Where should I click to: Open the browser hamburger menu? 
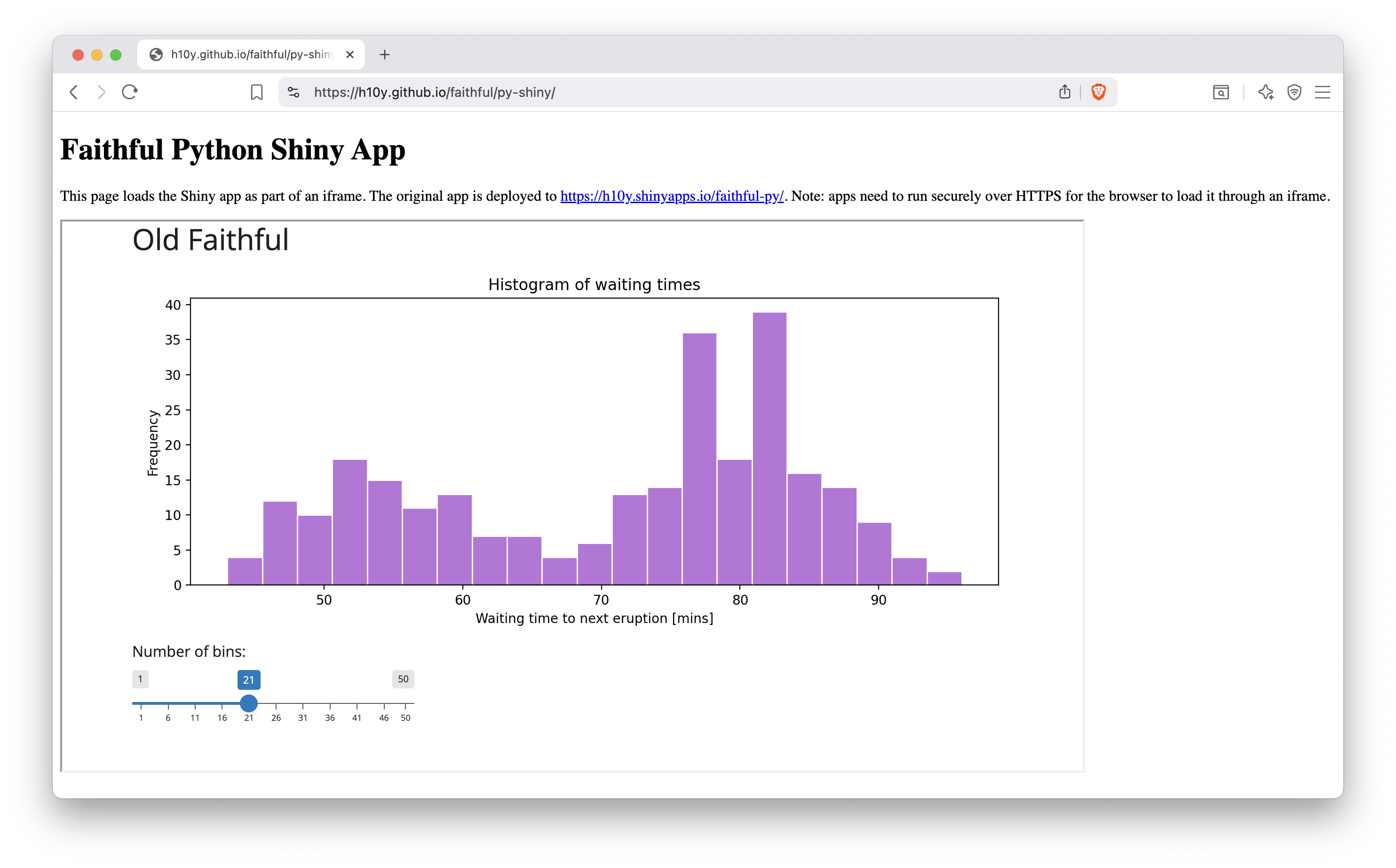(1323, 92)
